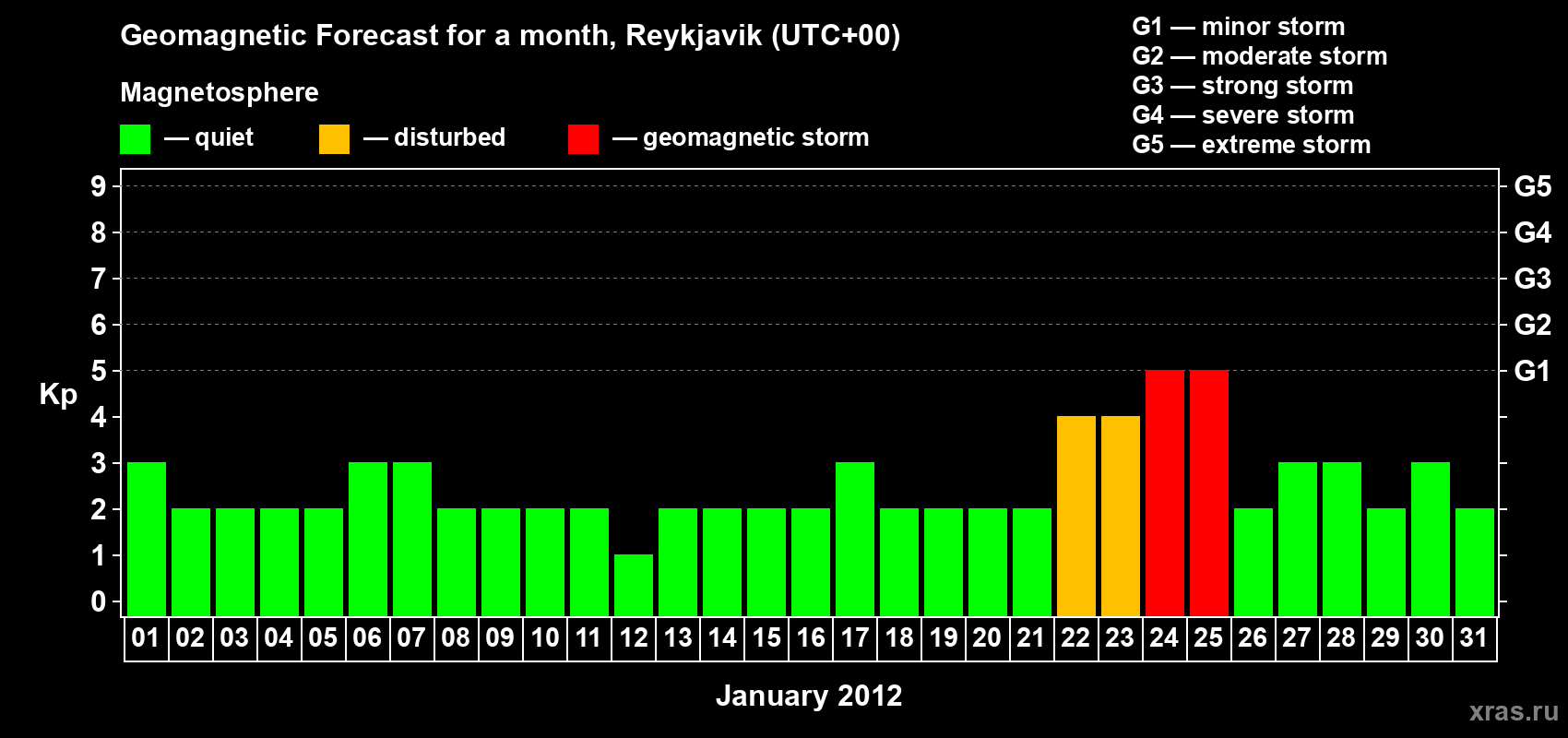Click the Kp axis title
The image size is (1568, 738).
coord(58,395)
